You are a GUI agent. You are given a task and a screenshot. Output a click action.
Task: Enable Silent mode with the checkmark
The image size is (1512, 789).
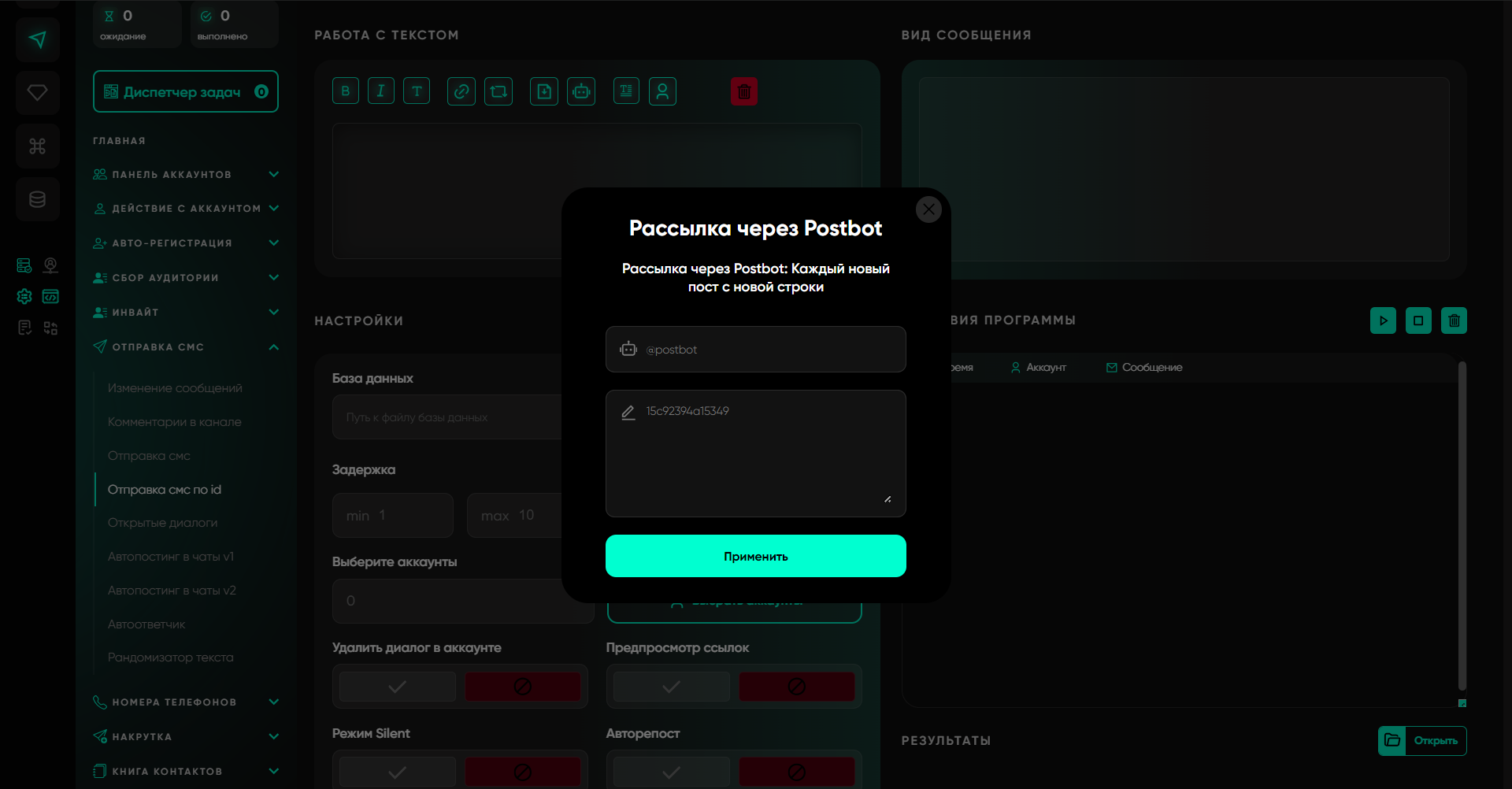click(x=398, y=772)
